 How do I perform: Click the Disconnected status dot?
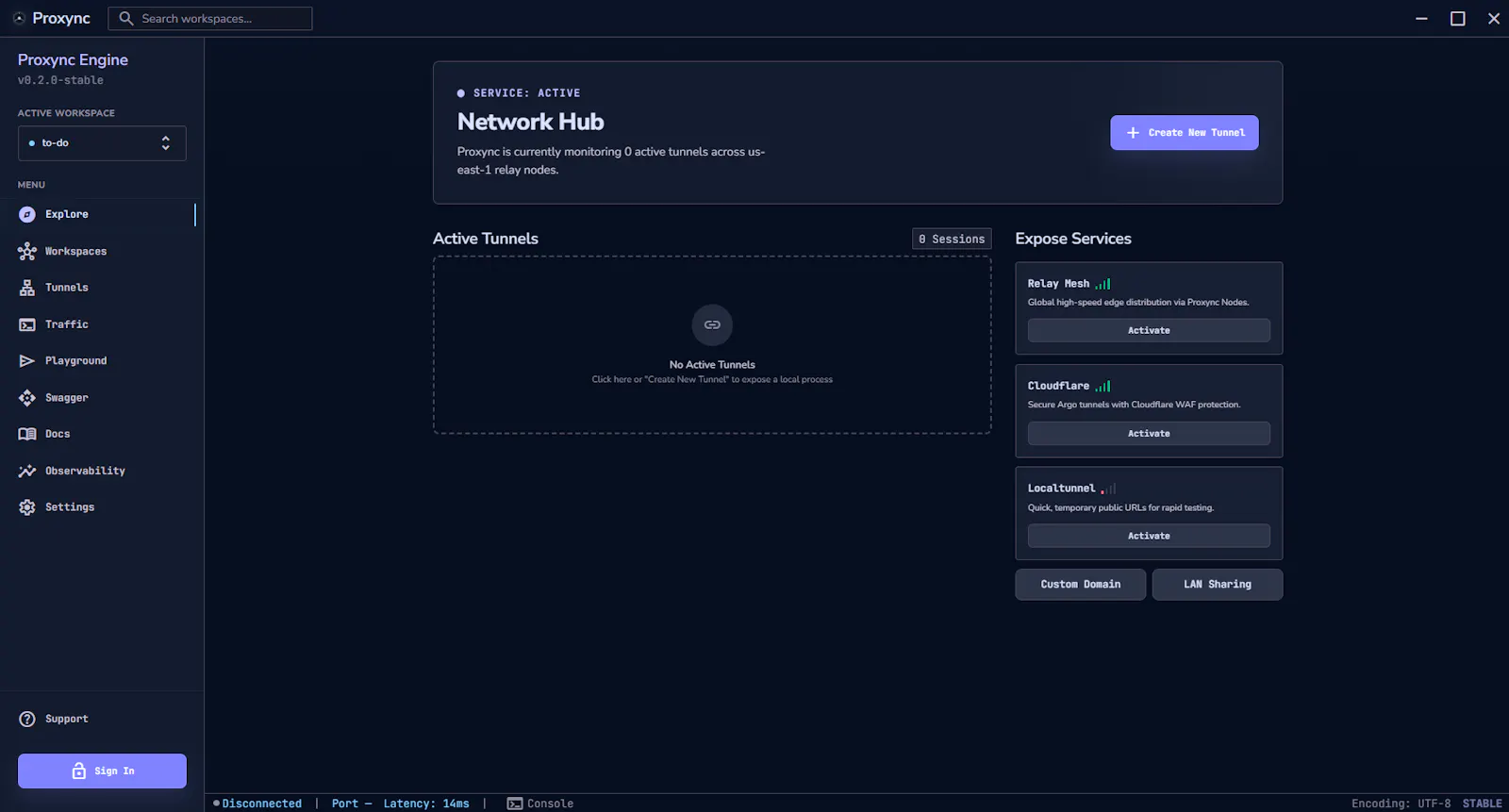(x=216, y=804)
